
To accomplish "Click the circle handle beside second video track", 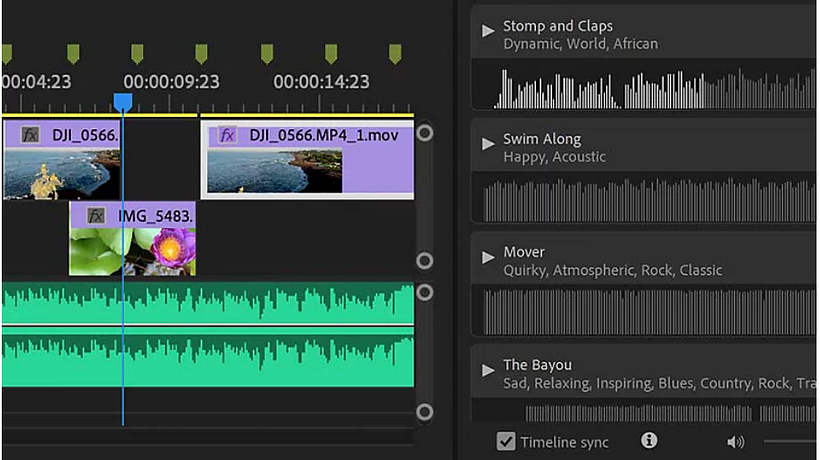I will pyautogui.click(x=425, y=261).
